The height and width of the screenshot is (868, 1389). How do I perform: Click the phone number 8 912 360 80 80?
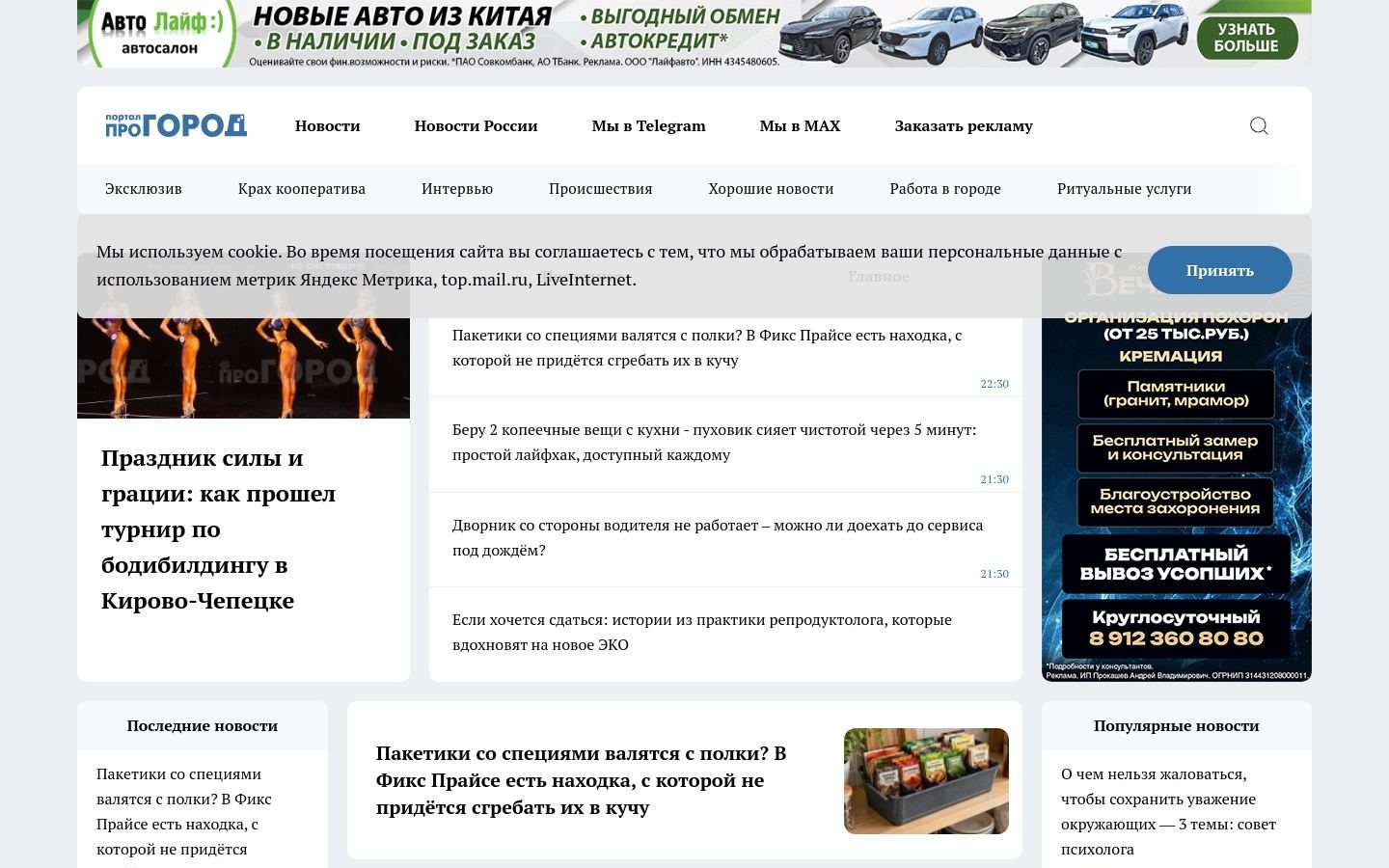coord(1176,638)
